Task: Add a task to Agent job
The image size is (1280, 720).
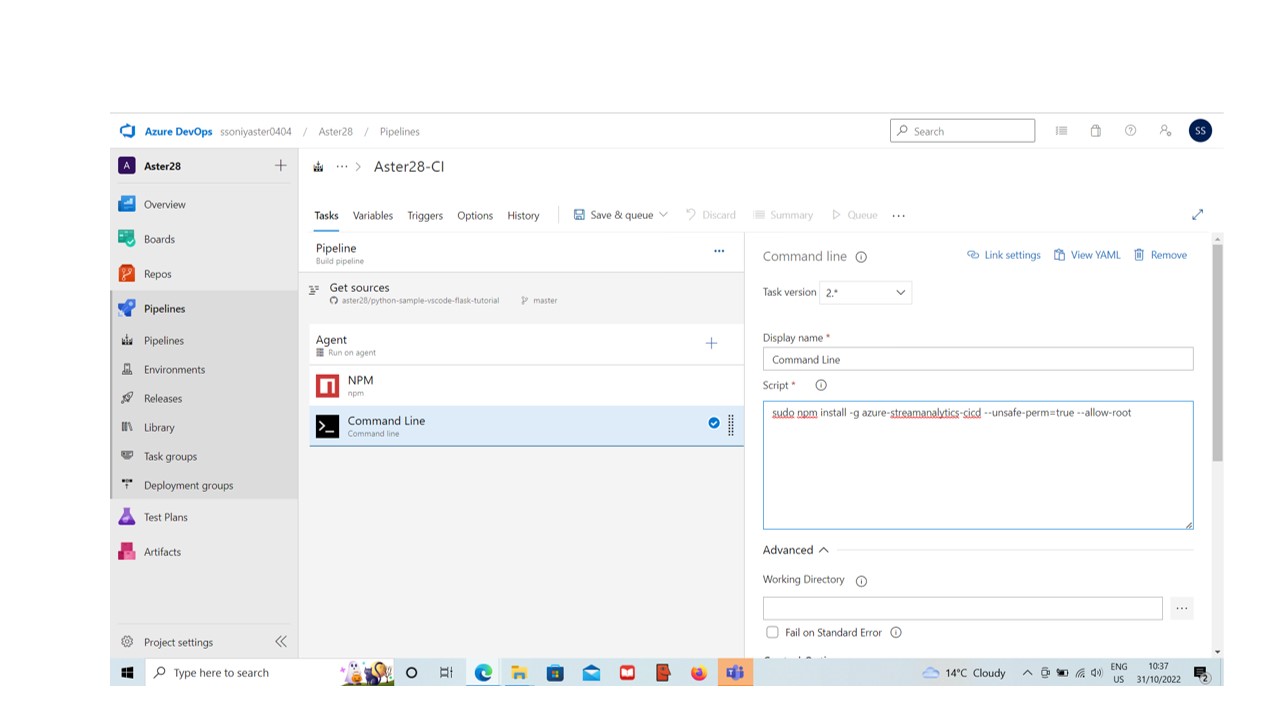Action: pyautogui.click(x=711, y=343)
